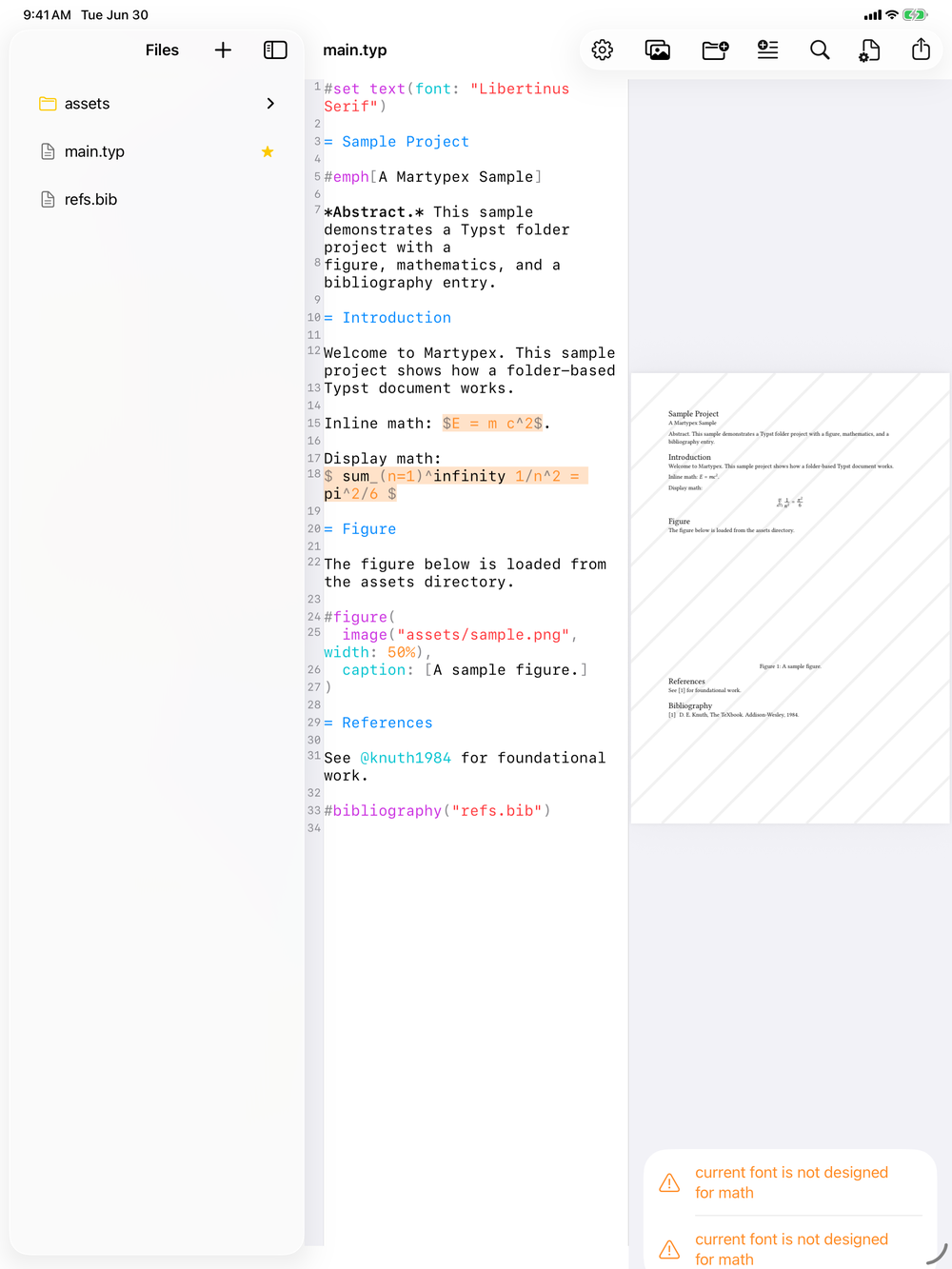Open first 'current font is not designed' warning

[791, 1182]
